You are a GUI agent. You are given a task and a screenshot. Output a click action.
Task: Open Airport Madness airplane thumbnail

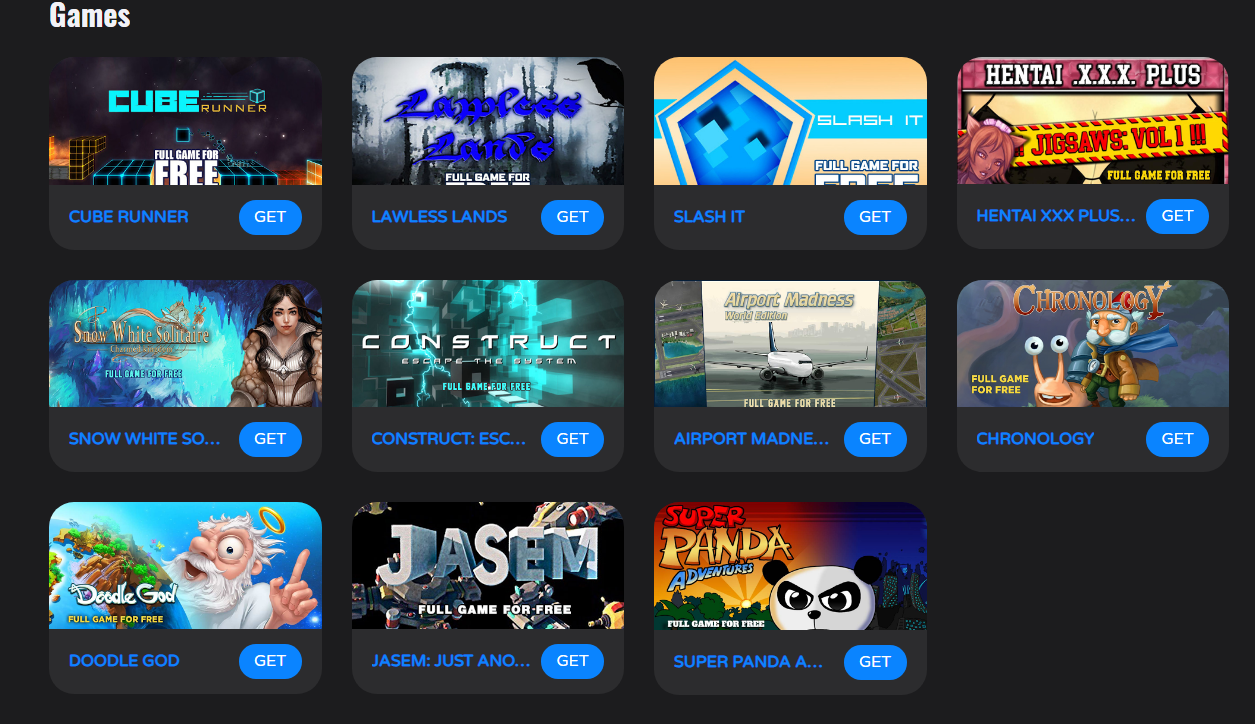point(790,344)
